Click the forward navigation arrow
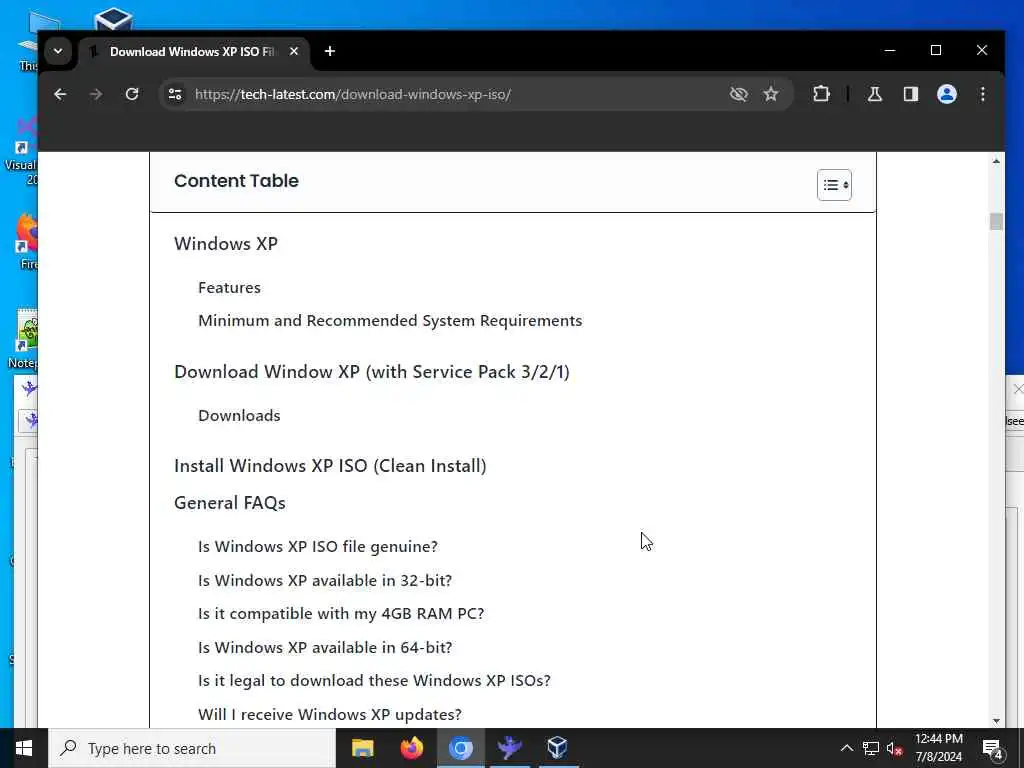 click(96, 94)
